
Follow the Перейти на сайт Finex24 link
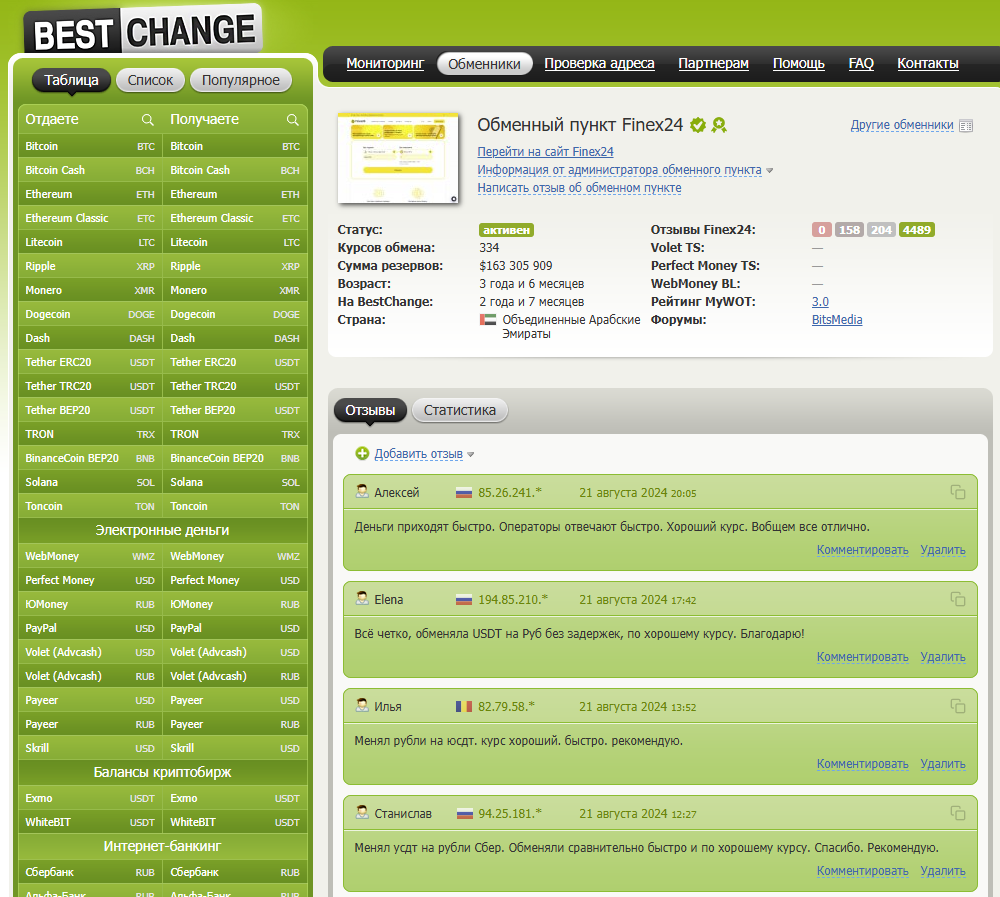pos(545,152)
